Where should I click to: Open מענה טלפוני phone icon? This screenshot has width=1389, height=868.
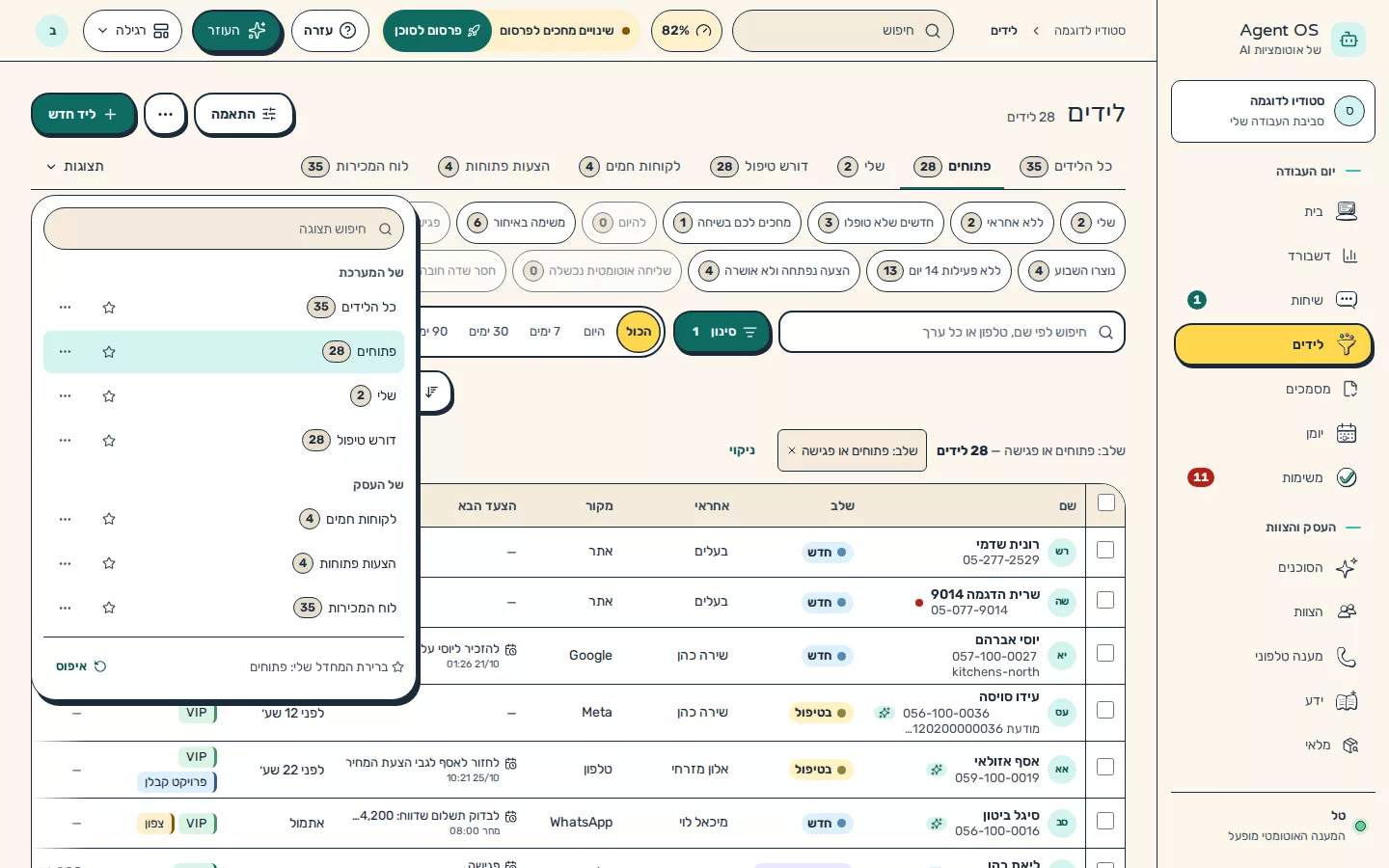click(x=1347, y=656)
